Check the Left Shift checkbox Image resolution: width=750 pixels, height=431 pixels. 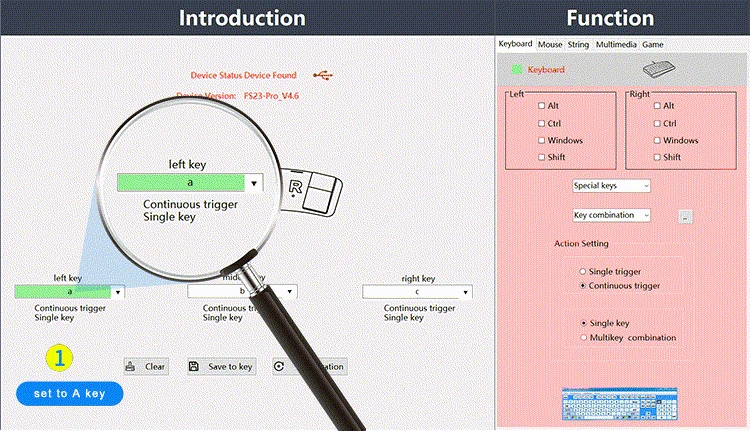click(541, 157)
